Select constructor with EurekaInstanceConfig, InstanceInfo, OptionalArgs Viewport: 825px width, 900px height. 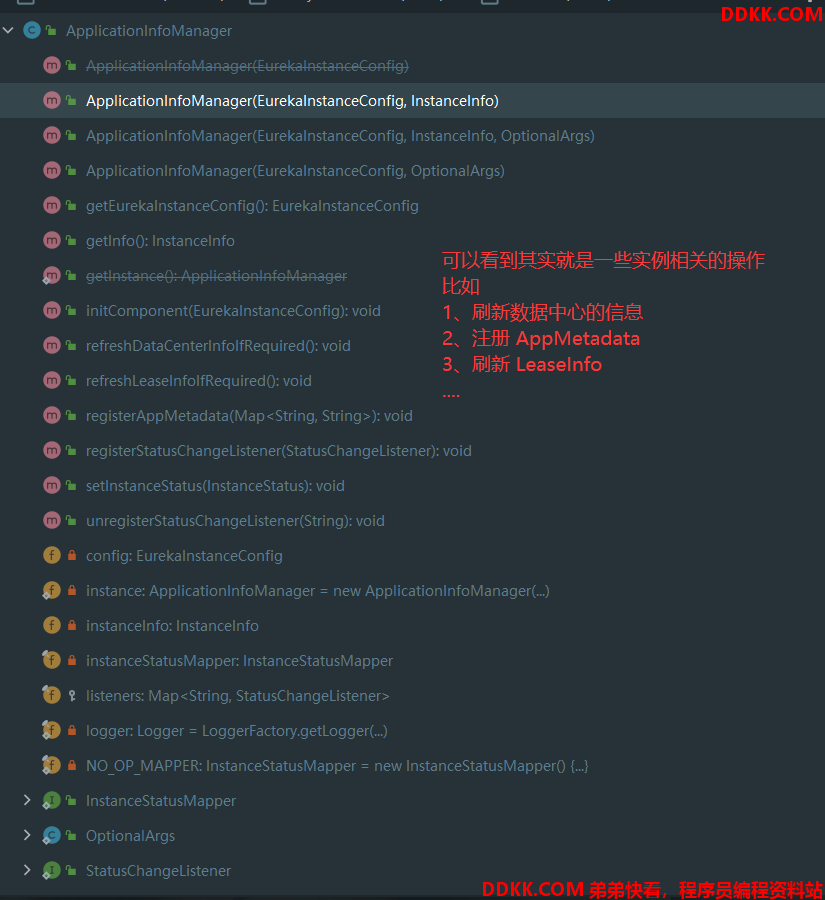(x=412, y=135)
